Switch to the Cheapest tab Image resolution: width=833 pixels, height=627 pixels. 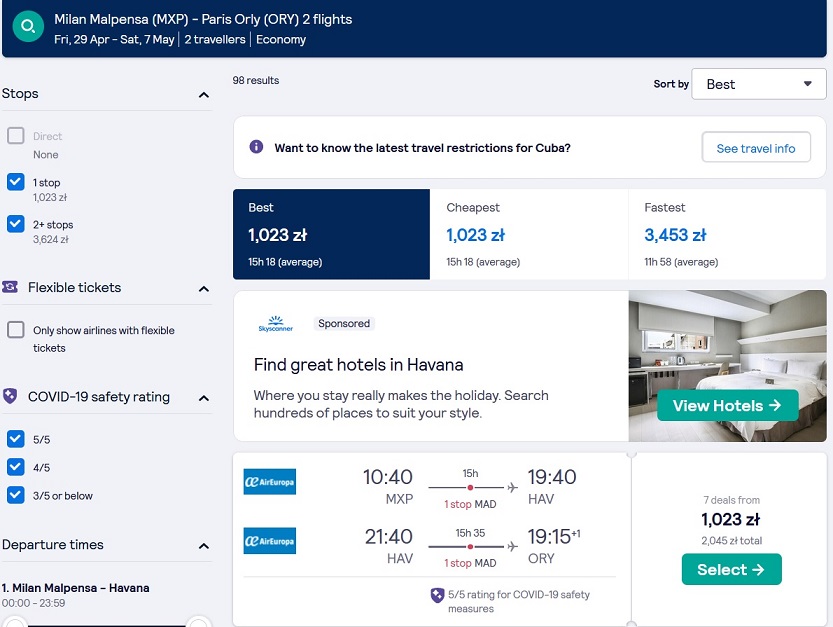click(x=529, y=234)
